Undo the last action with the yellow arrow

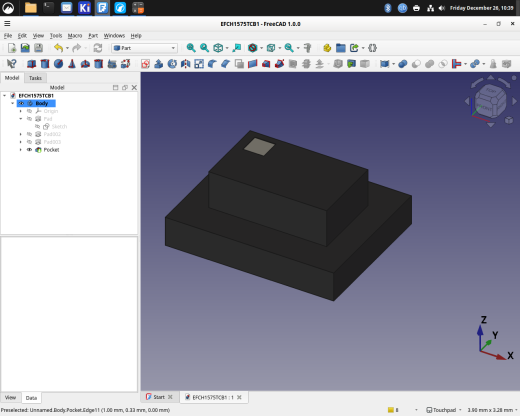click(x=58, y=48)
